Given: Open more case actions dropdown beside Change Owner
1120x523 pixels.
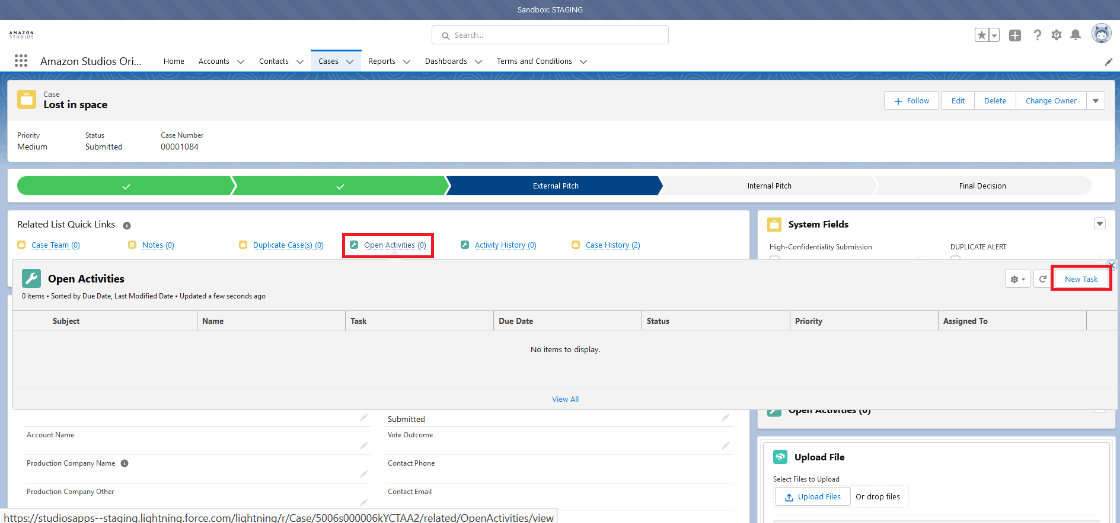Looking at the screenshot, I should pyautogui.click(x=1096, y=101).
